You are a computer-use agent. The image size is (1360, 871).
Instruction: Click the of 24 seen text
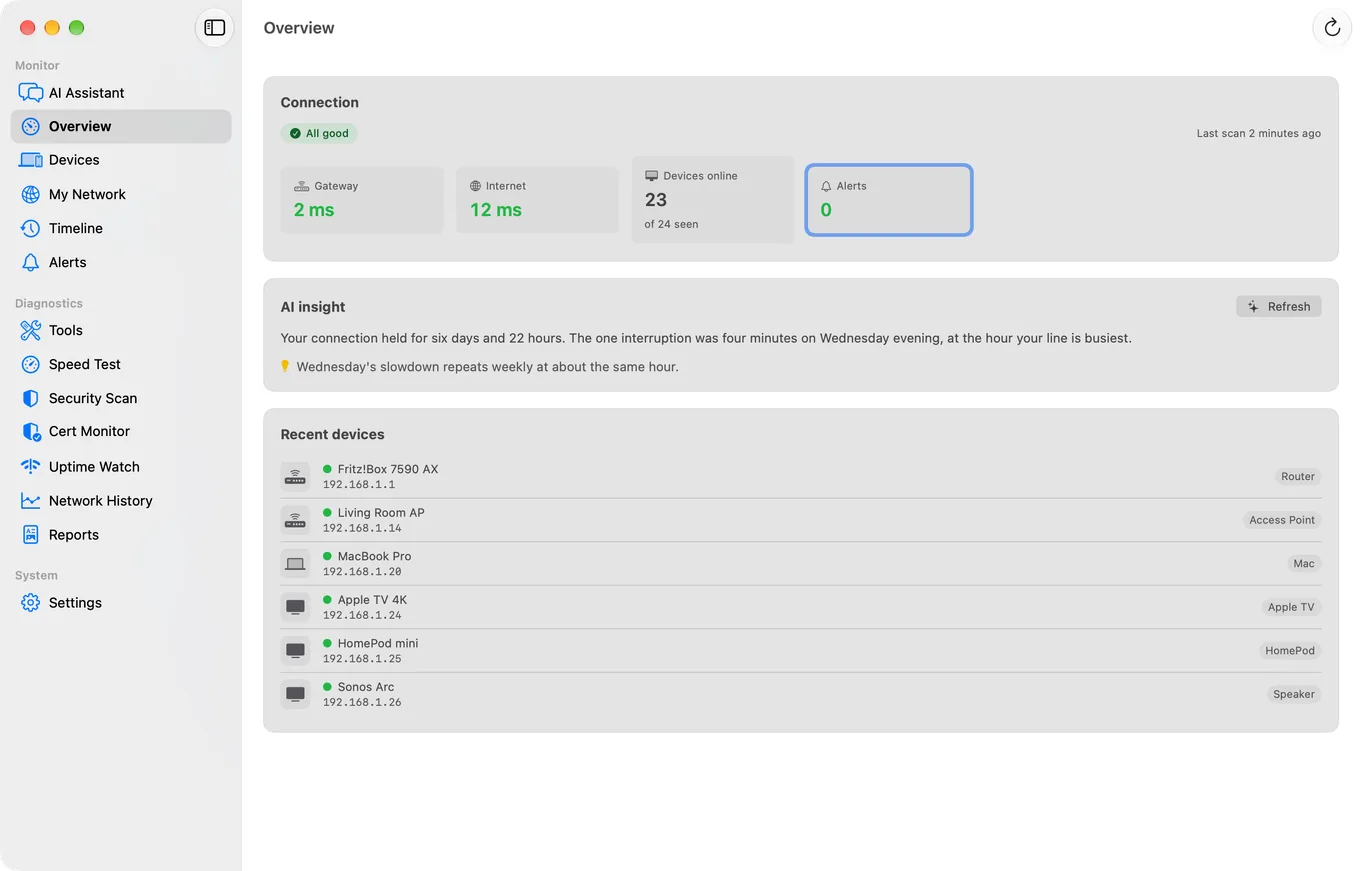point(672,224)
